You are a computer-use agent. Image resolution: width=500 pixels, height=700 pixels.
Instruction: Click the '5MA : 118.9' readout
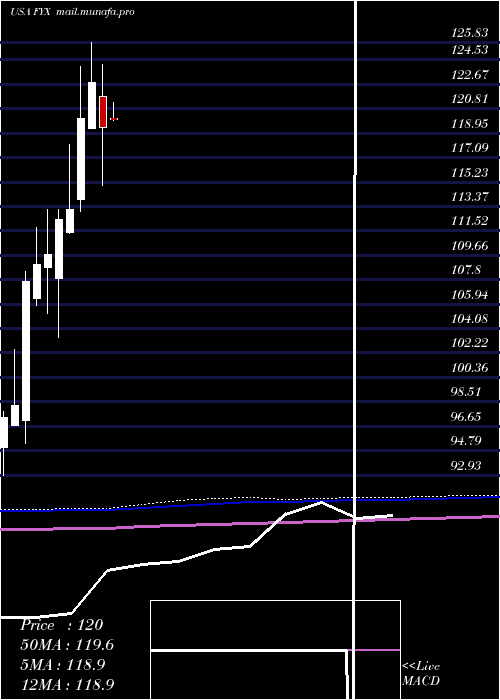63,664
